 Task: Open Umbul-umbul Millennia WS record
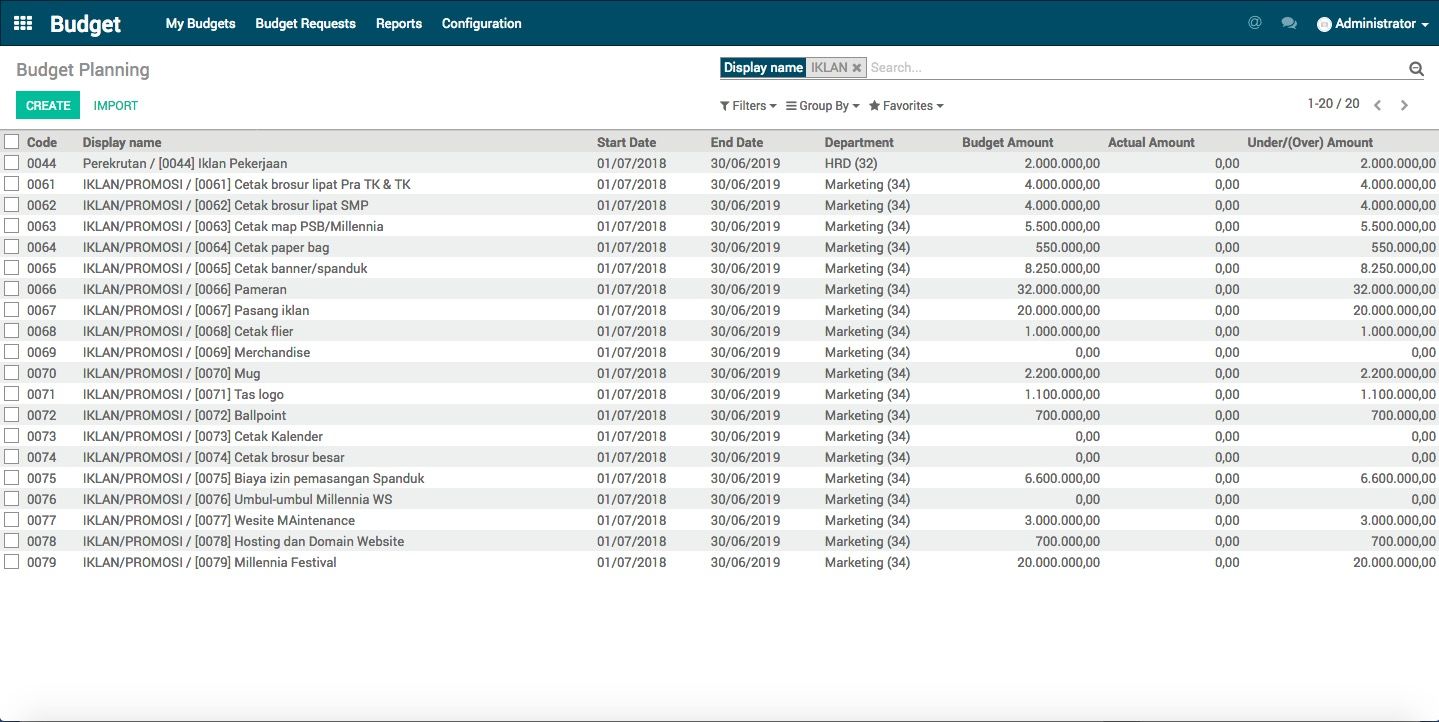[238, 499]
